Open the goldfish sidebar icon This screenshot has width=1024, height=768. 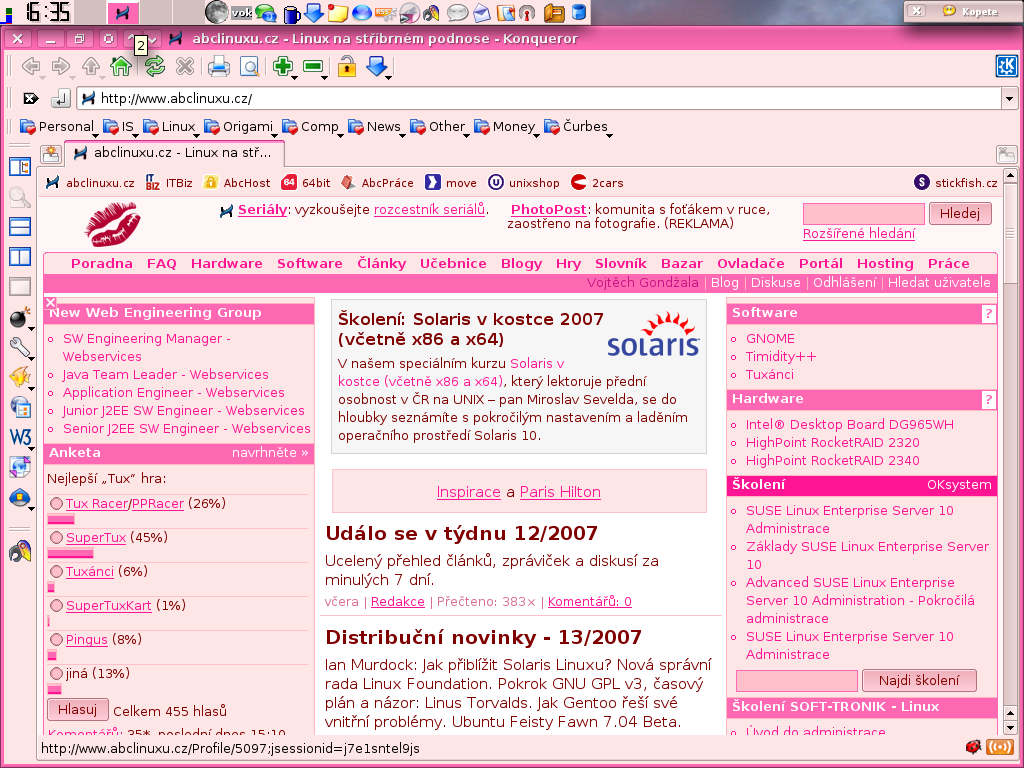tap(20, 377)
